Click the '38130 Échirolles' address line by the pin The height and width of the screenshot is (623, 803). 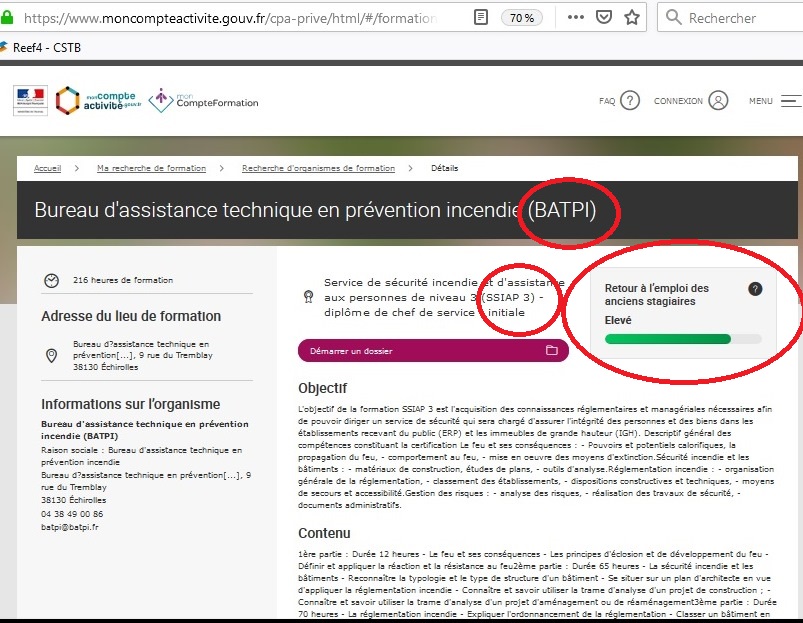pyautogui.click(x=105, y=367)
